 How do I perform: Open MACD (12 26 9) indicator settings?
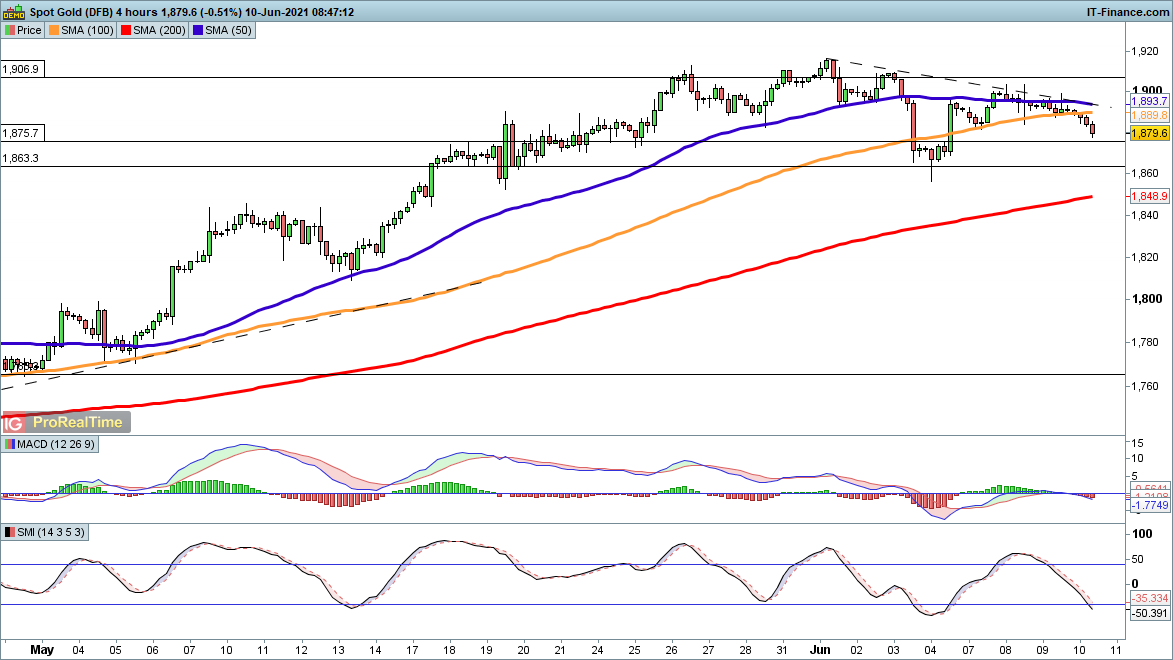(x=52, y=444)
